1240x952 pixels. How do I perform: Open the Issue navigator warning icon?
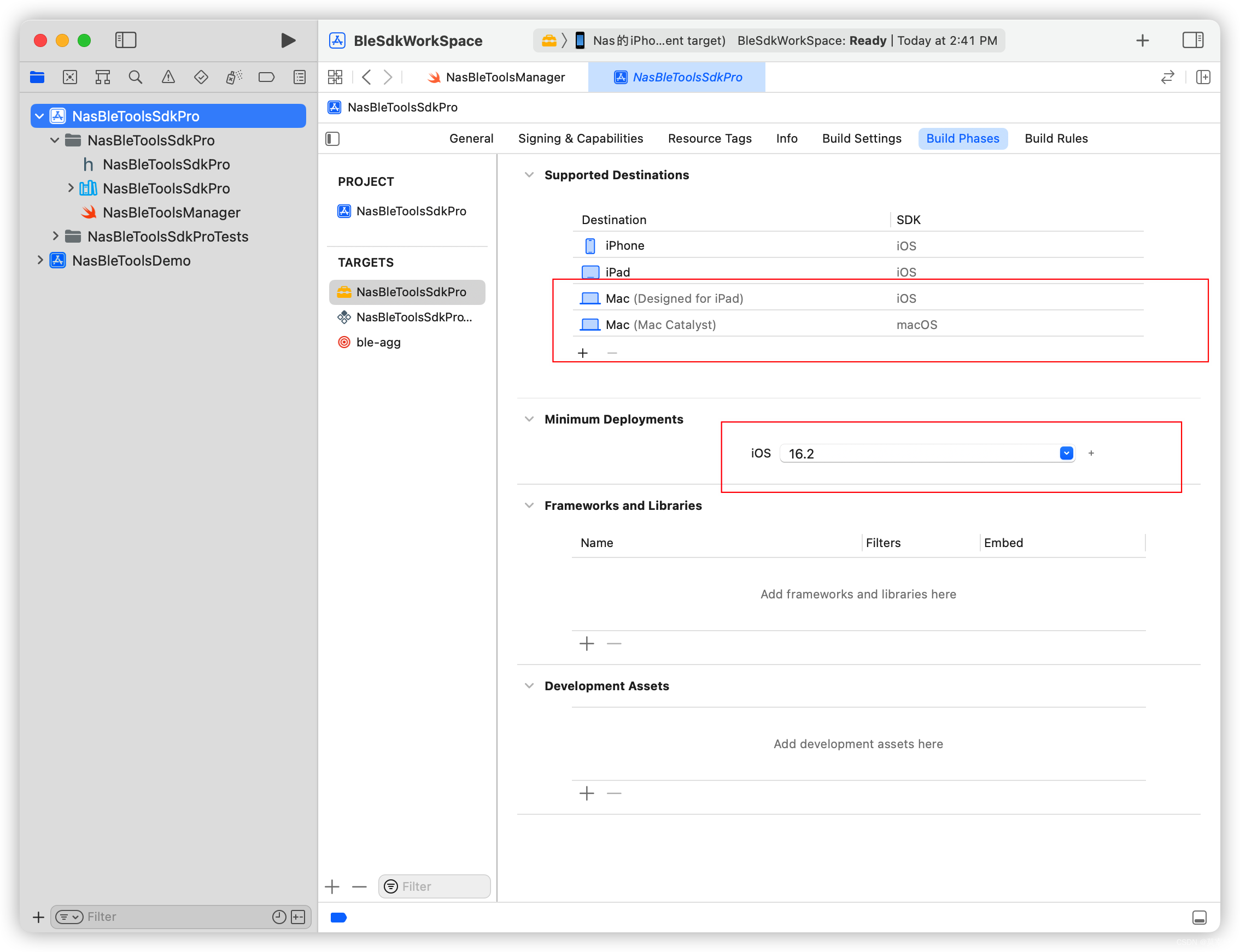[x=168, y=77]
